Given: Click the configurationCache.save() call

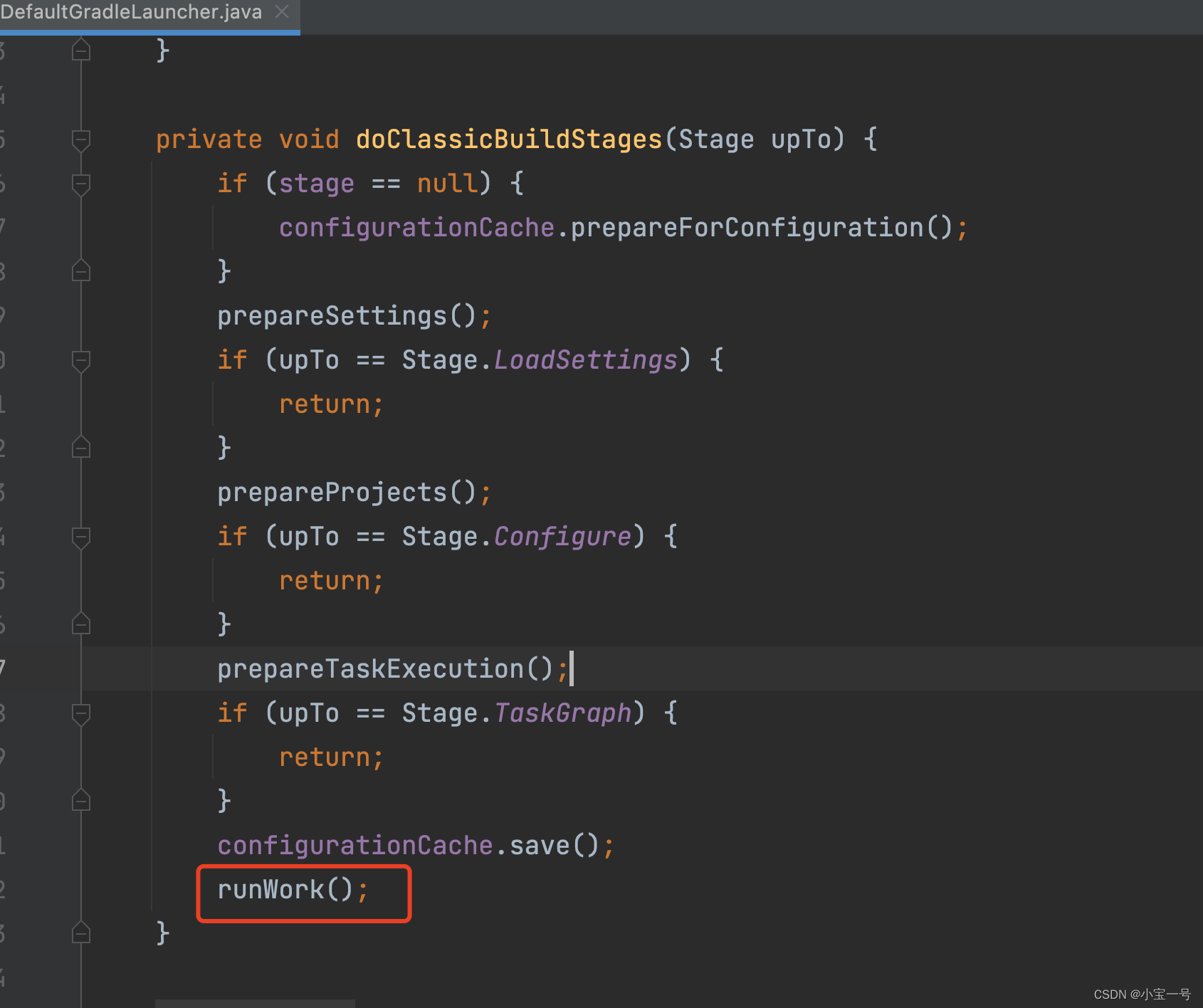Looking at the screenshot, I should [409, 845].
